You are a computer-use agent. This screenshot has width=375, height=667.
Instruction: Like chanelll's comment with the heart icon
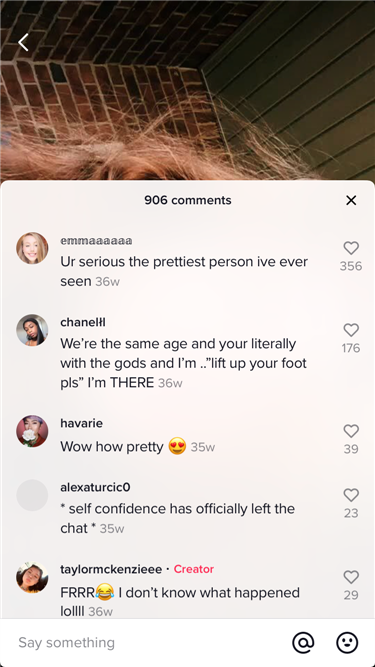coord(351,330)
